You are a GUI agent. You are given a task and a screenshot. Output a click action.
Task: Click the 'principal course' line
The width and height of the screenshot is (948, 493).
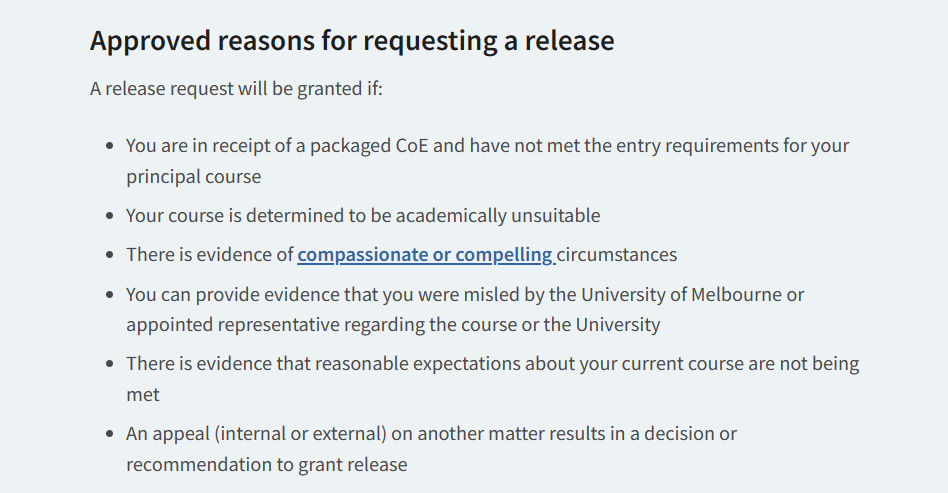point(193,177)
